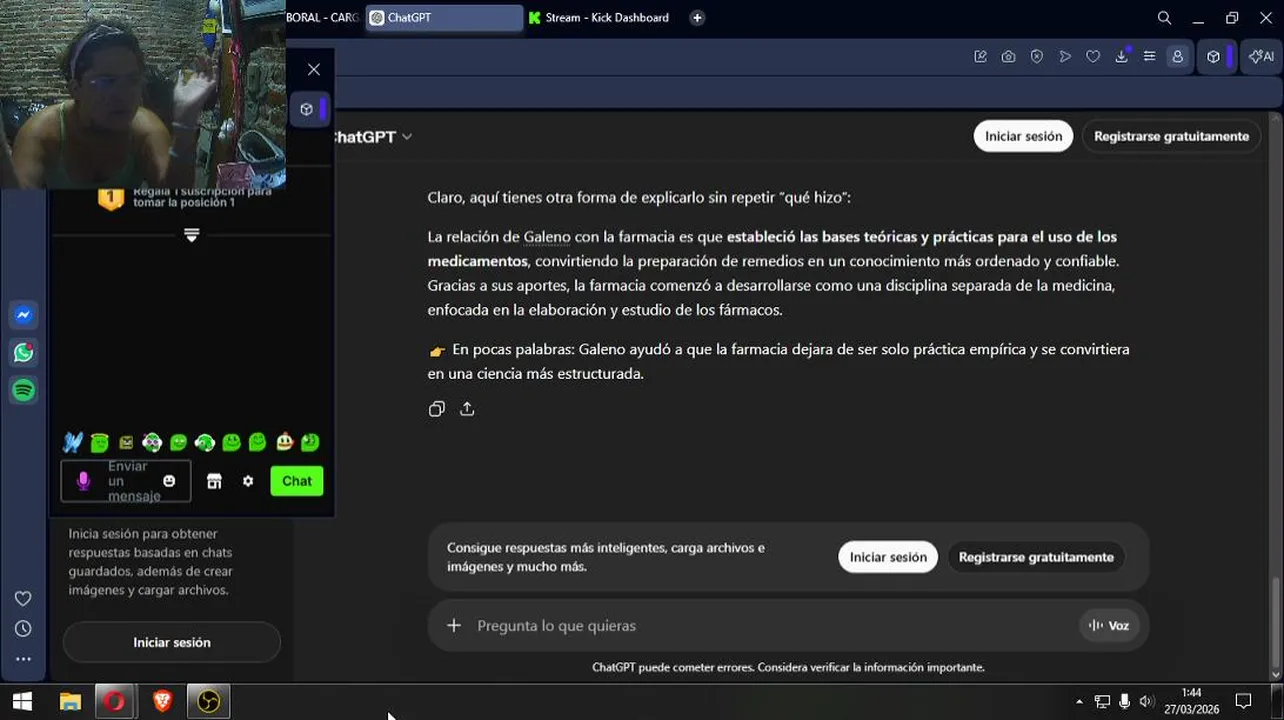Open OBS Studio from the taskbar
Viewport: 1284px width, 720px height.
(x=208, y=702)
